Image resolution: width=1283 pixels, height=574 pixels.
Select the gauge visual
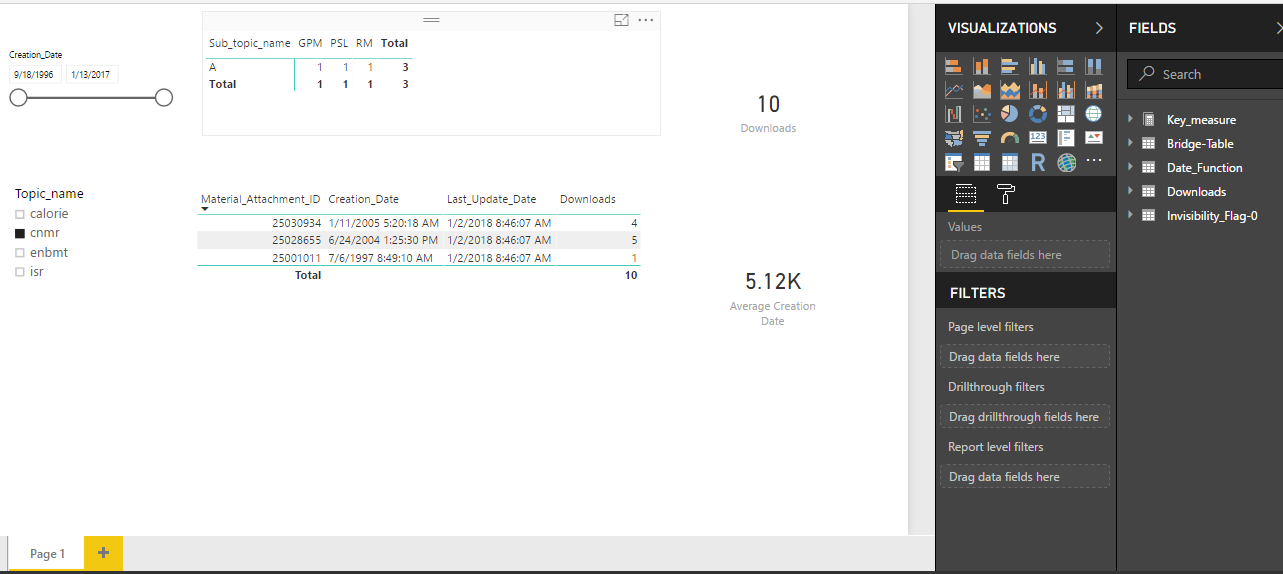(x=1010, y=138)
